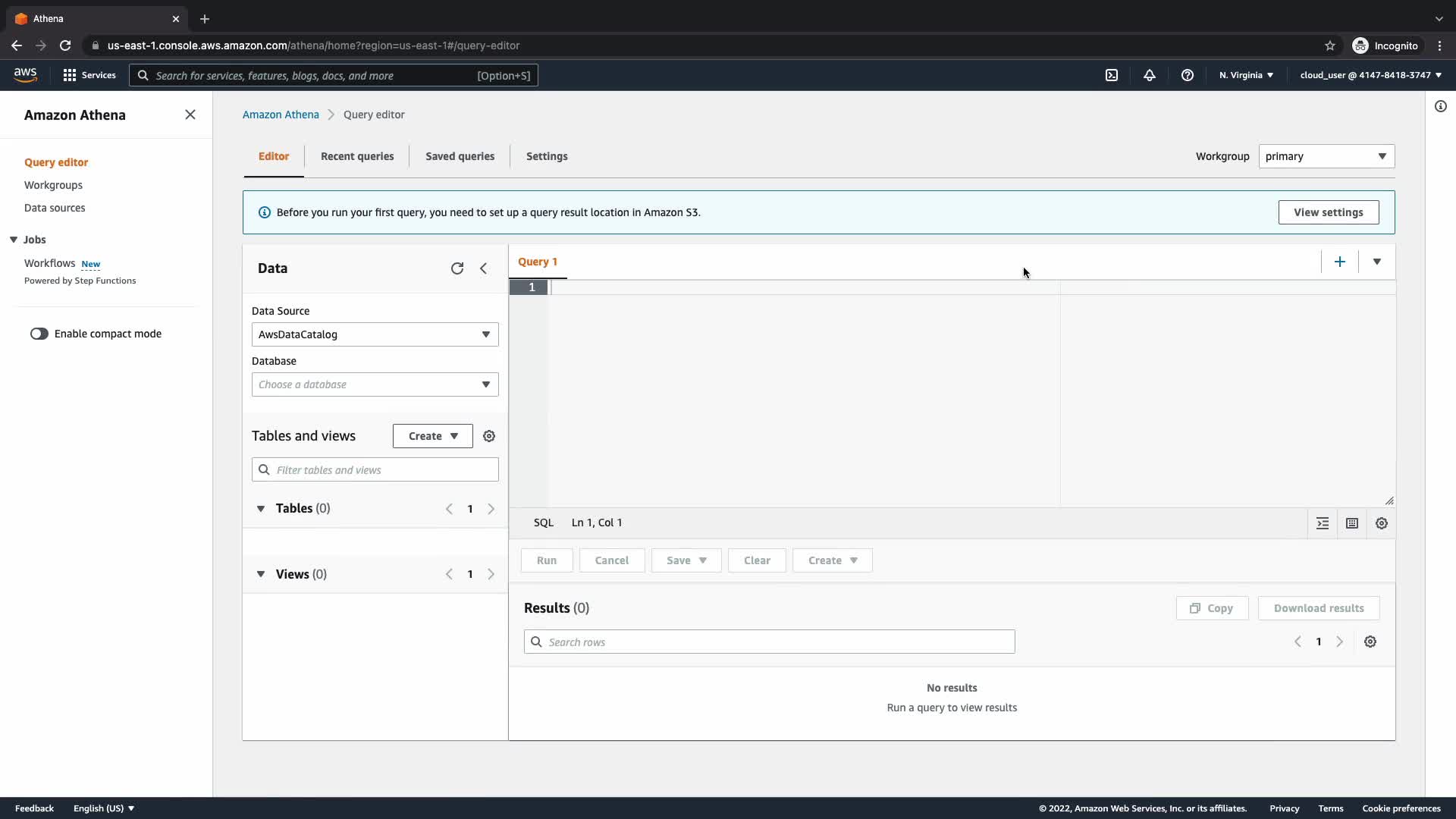Toggle Enable compact mode switch
1456x819 pixels.
click(x=39, y=334)
